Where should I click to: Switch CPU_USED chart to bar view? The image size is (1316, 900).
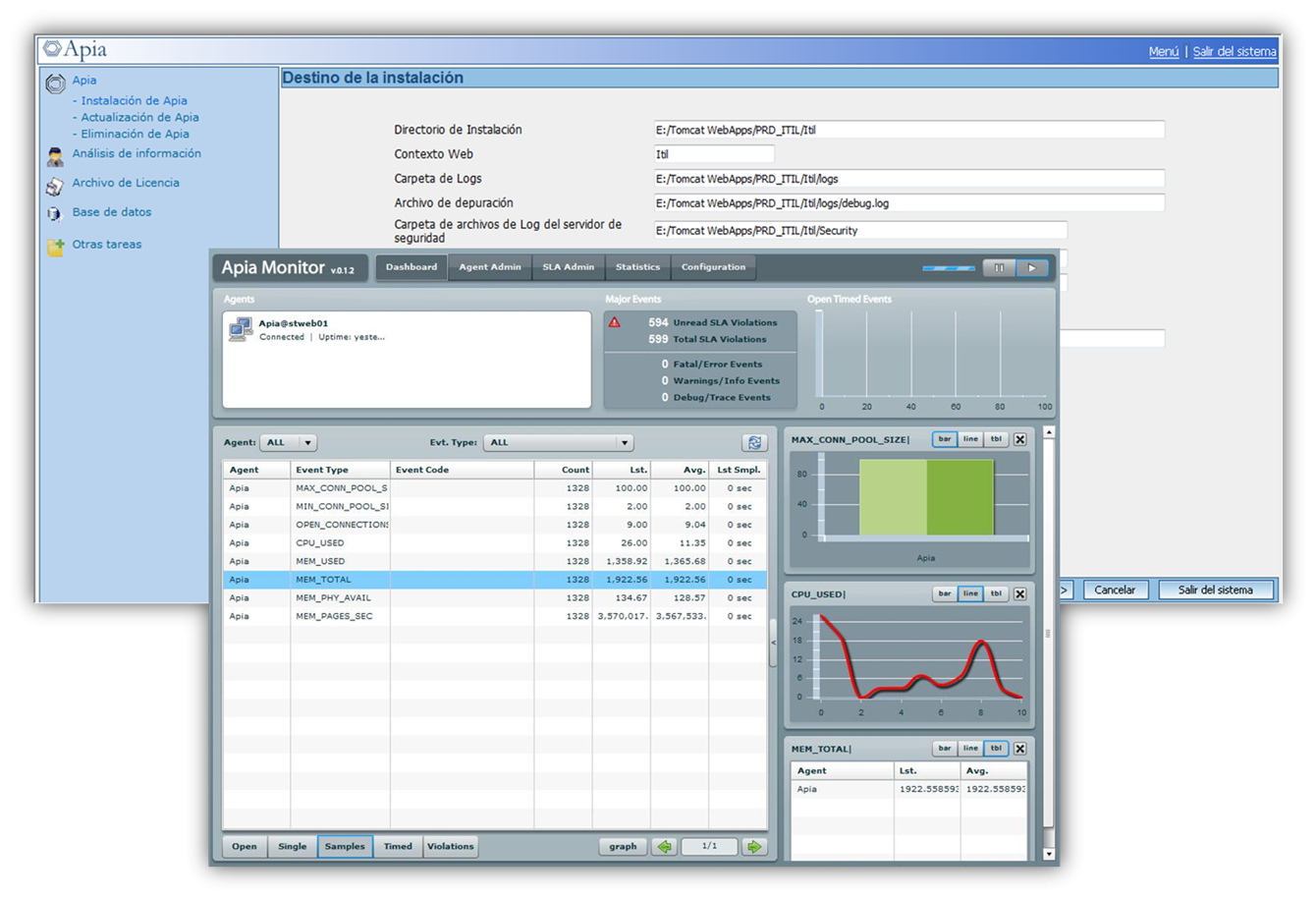click(945, 593)
